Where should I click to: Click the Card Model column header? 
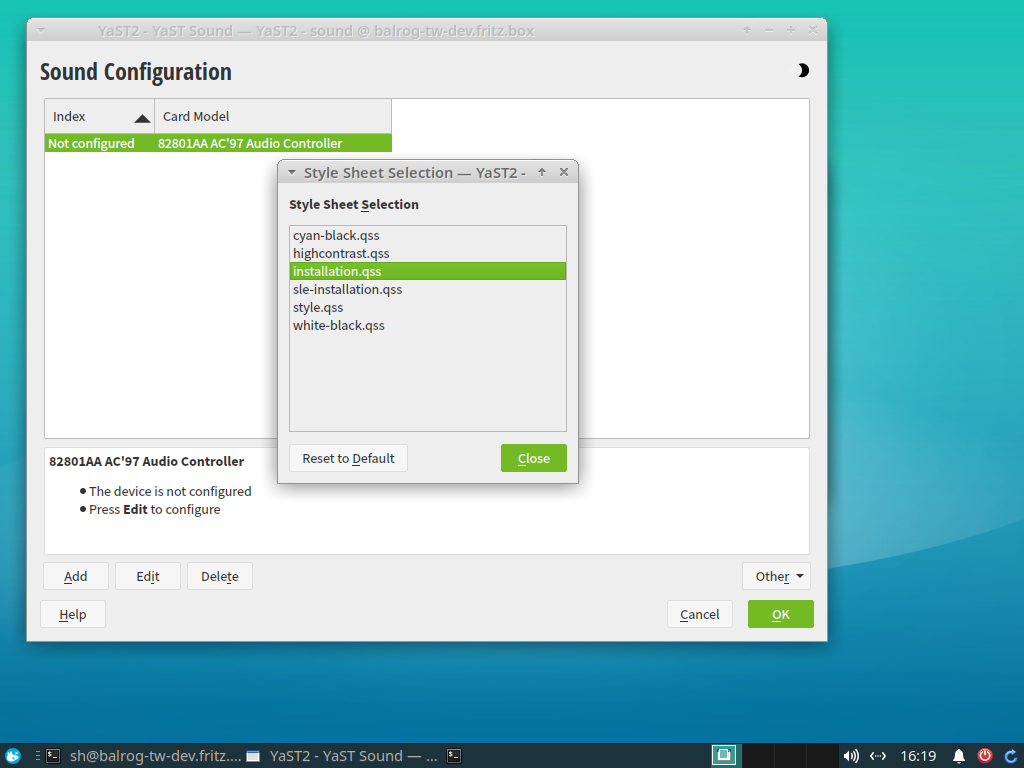[x=273, y=116]
